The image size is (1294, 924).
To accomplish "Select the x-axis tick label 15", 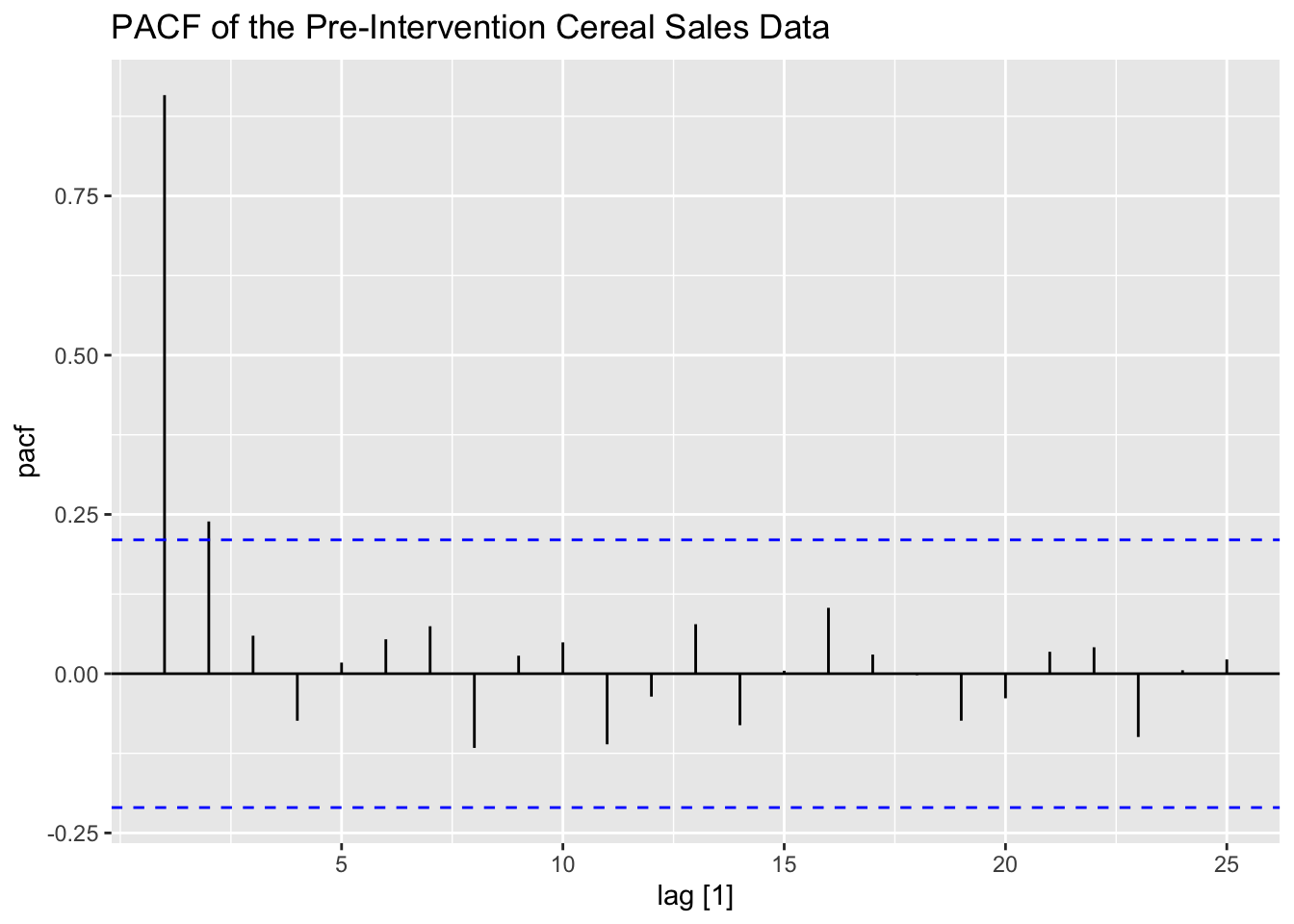I will 784,863.
